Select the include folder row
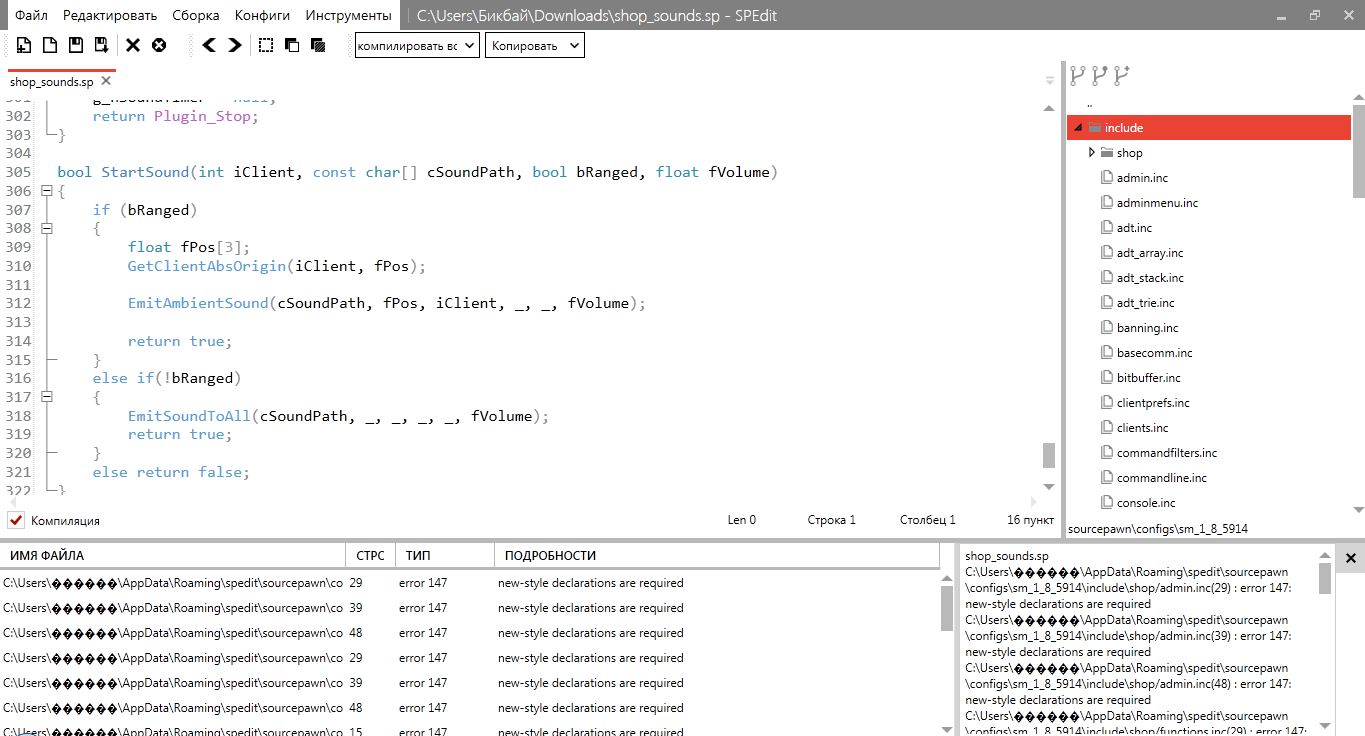This screenshot has height=736, width=1365. [x=1209, y=128]
